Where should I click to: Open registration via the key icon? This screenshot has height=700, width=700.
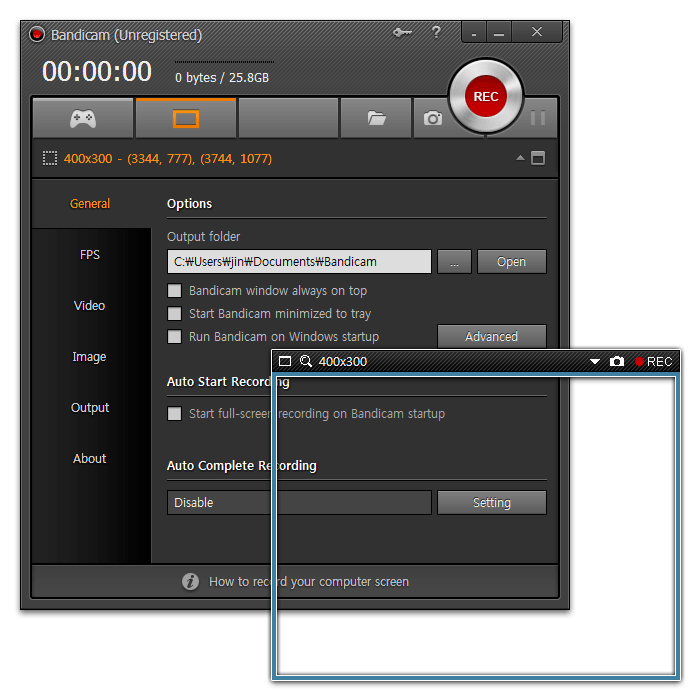tap(402, 33)
